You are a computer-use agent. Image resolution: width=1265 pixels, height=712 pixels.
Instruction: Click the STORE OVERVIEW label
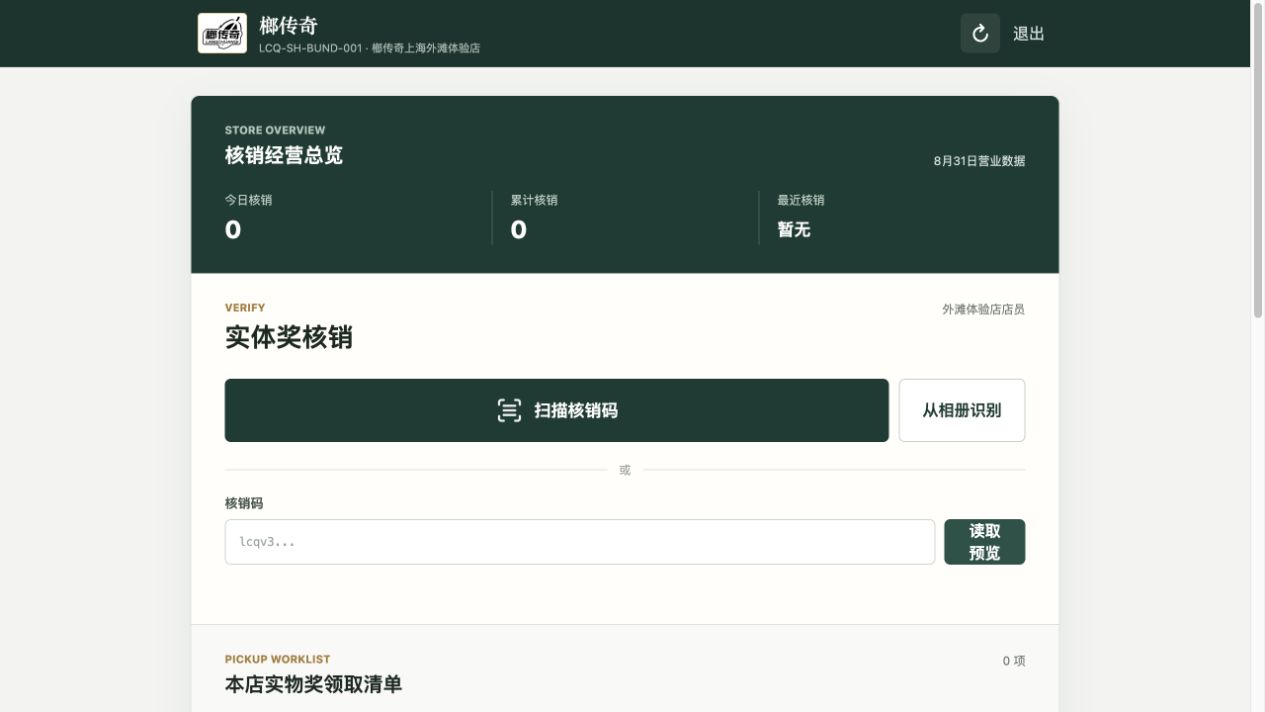point(275,130)
